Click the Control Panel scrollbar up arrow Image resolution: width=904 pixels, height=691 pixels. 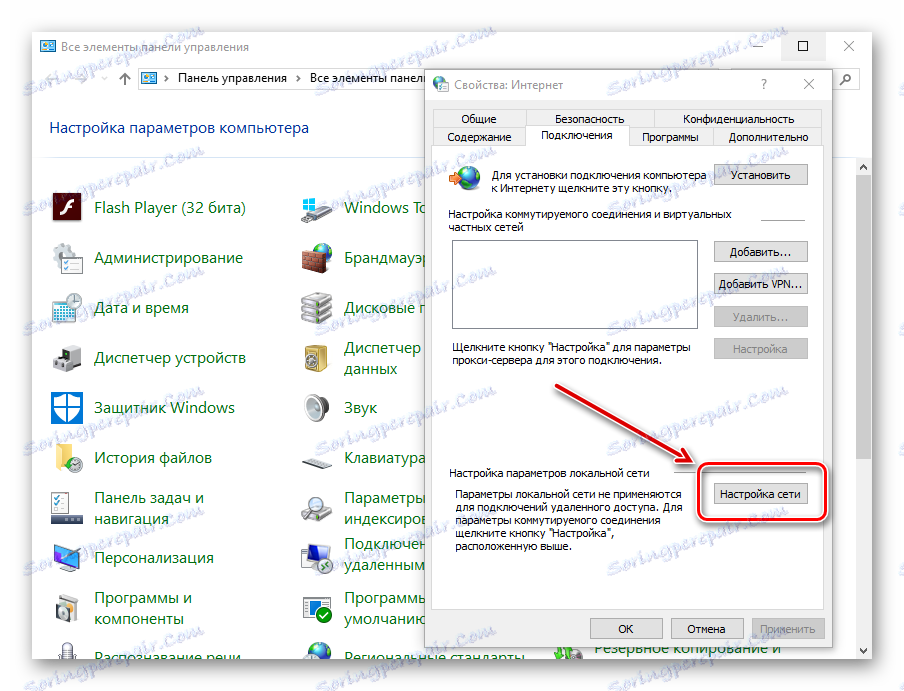point(863,167)
